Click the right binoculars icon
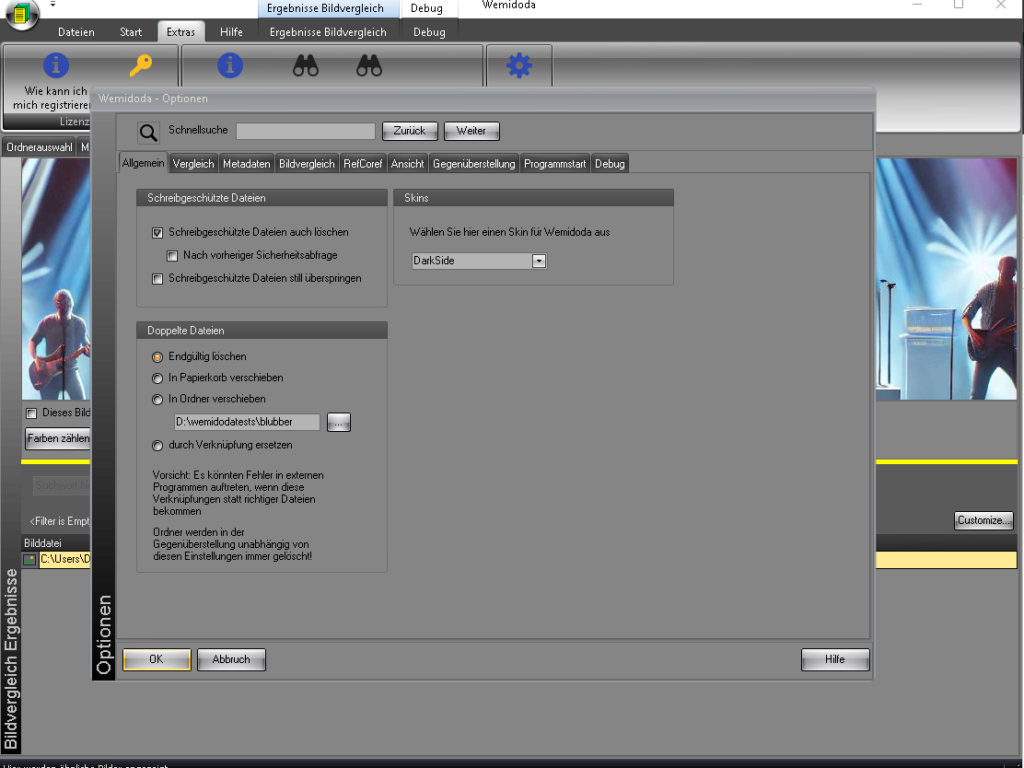The image size is (1024, 768). 369,66
